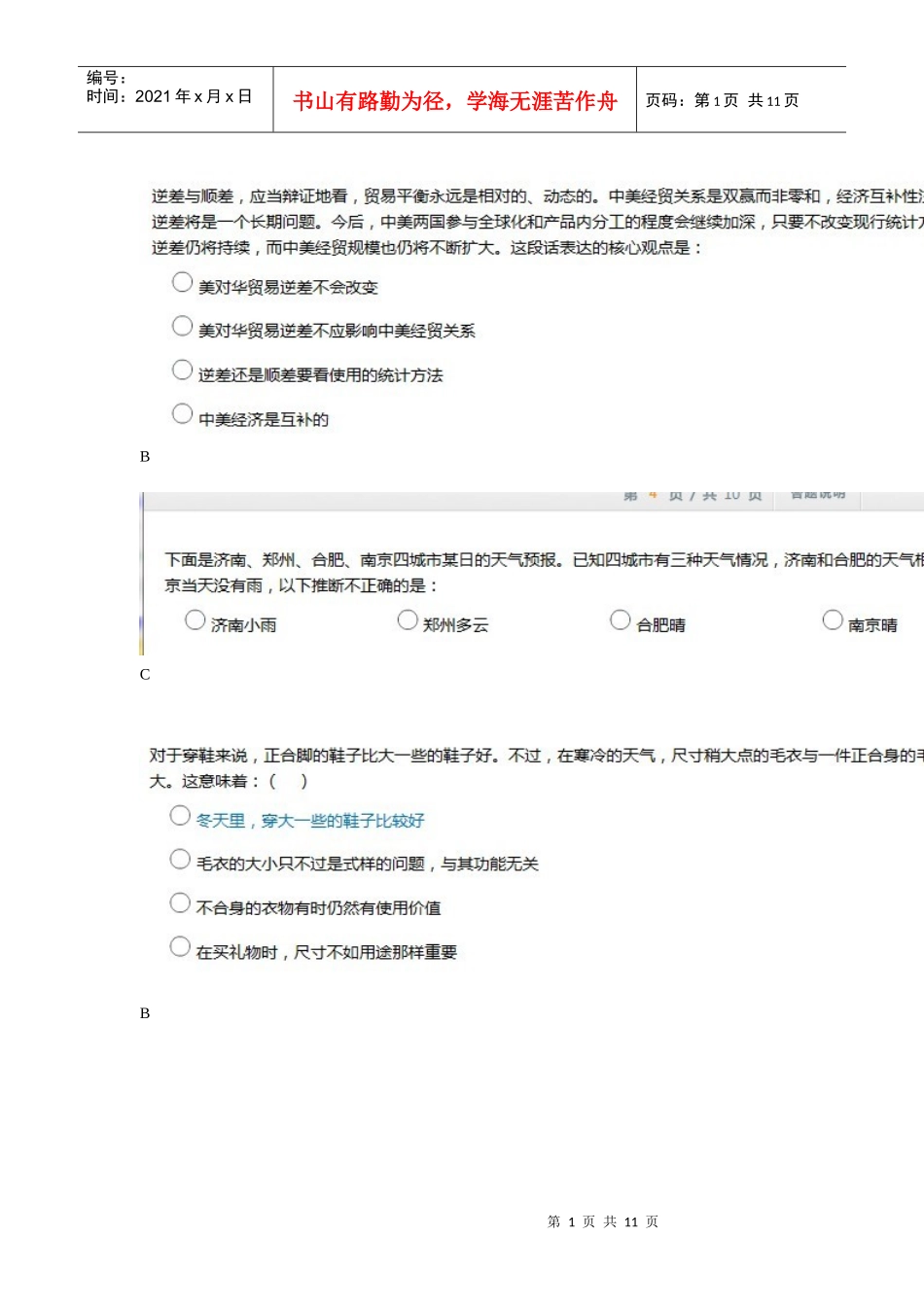Image resolution: width=924 pixels, height=1307 pixels.
Task: Click the question text starting with 下面是济南、郑州
Action: click(544, 573)
